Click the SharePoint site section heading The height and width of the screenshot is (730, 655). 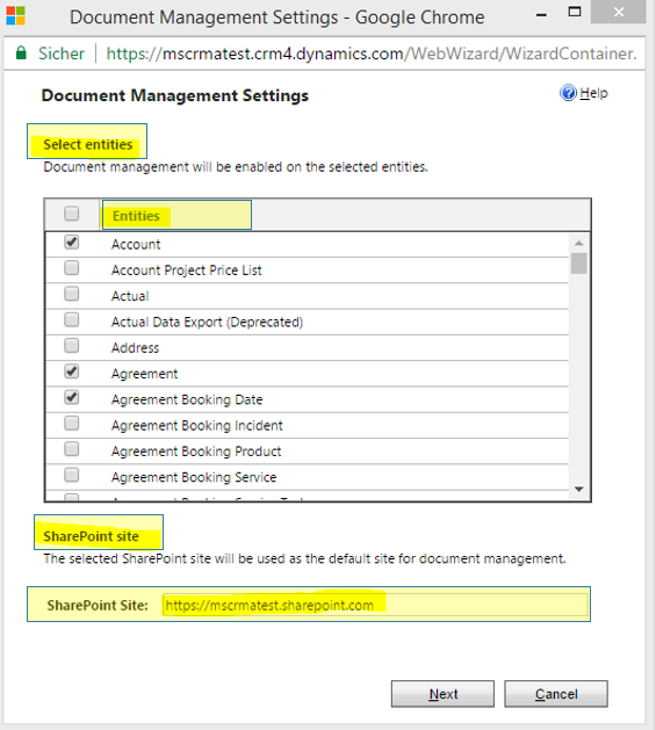tap(91, 536)
